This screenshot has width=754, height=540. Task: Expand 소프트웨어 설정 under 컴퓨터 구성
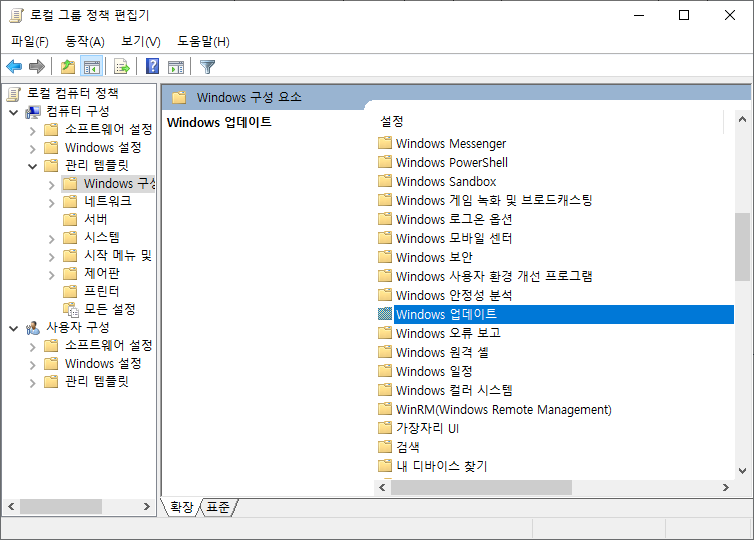[x=32, y=131]
